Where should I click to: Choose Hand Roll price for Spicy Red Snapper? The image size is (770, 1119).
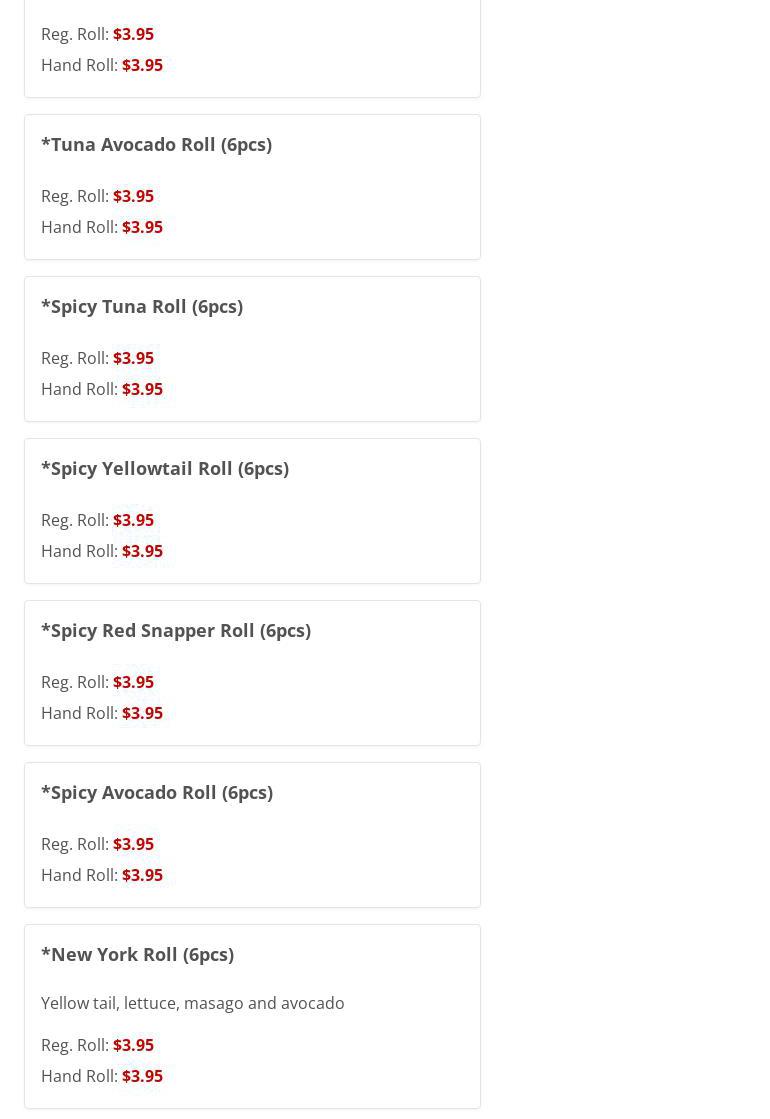coord(142,713)
